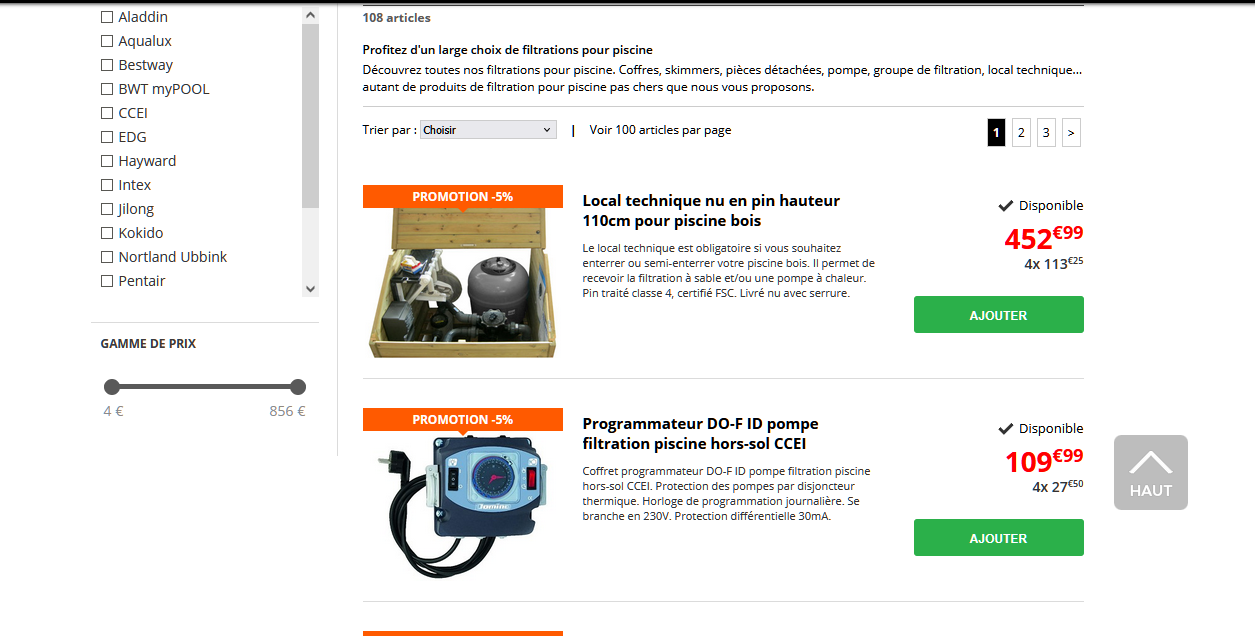Image resolution: width=1255 pixels, height=636 pixels.
Task: Click the brand list scroll-up arrow
Action: 310,16
